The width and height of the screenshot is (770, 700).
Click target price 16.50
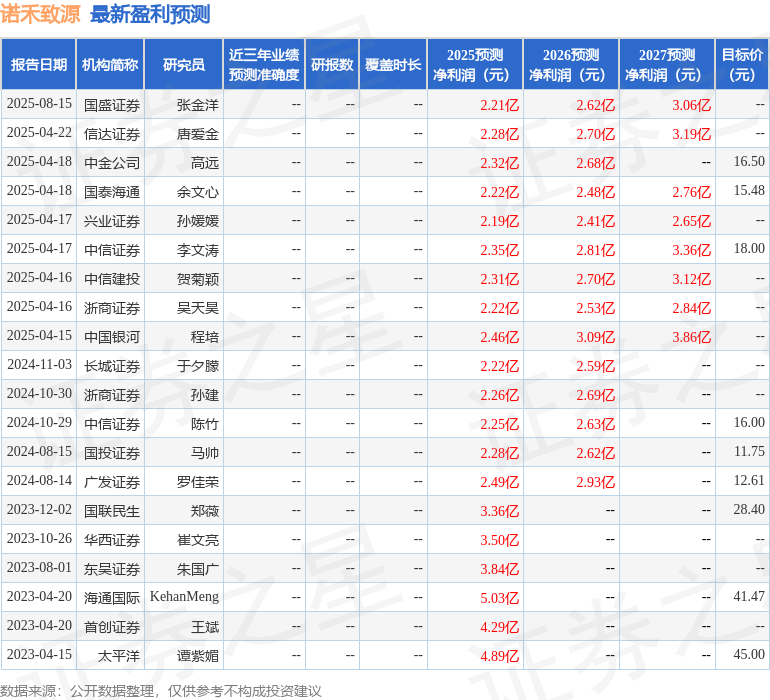(749, 162)
